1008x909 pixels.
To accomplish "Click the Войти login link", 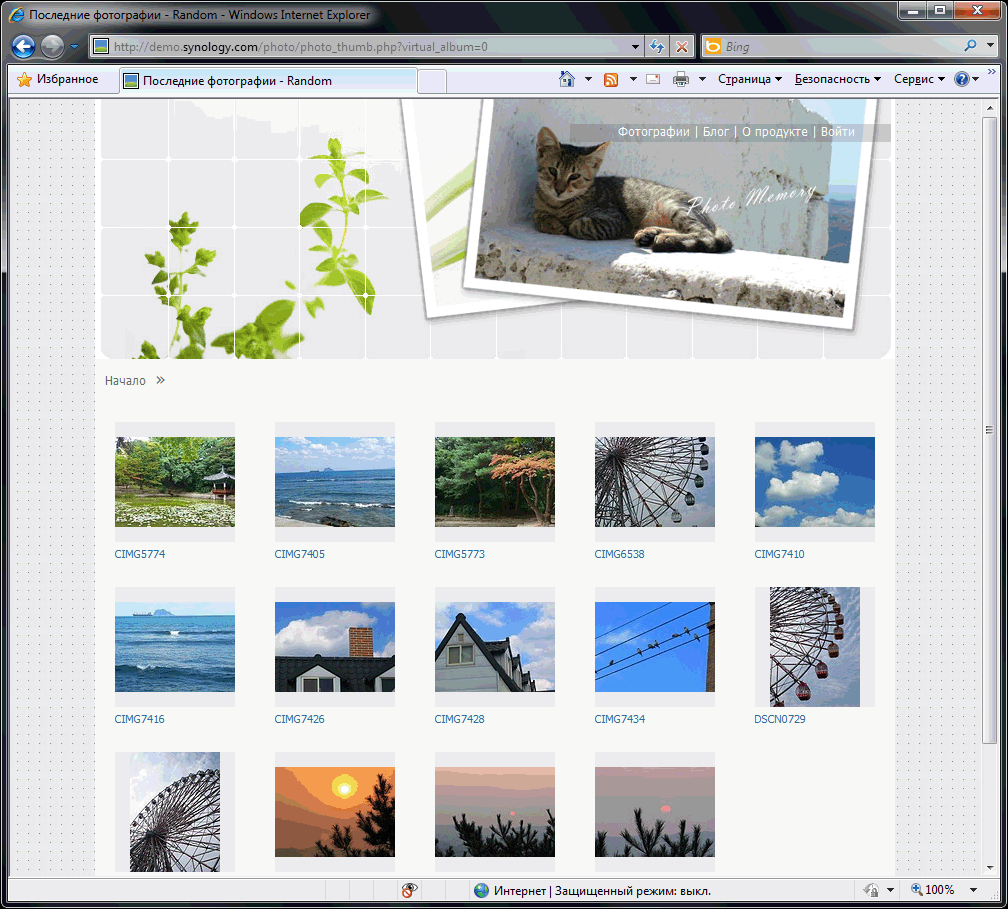I will click(x=837, y=132).
